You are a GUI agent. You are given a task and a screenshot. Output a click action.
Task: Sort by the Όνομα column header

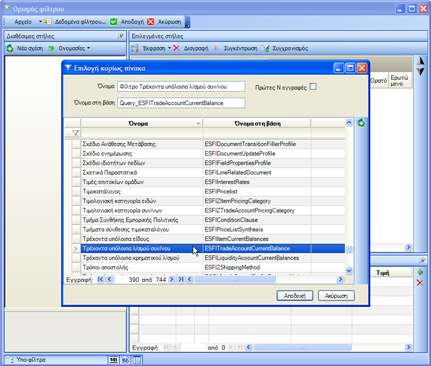click(141, 124)
